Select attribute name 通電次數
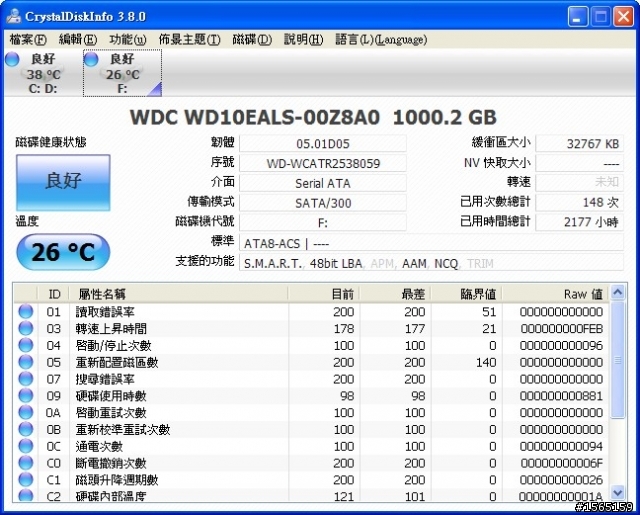 (99, 446)
